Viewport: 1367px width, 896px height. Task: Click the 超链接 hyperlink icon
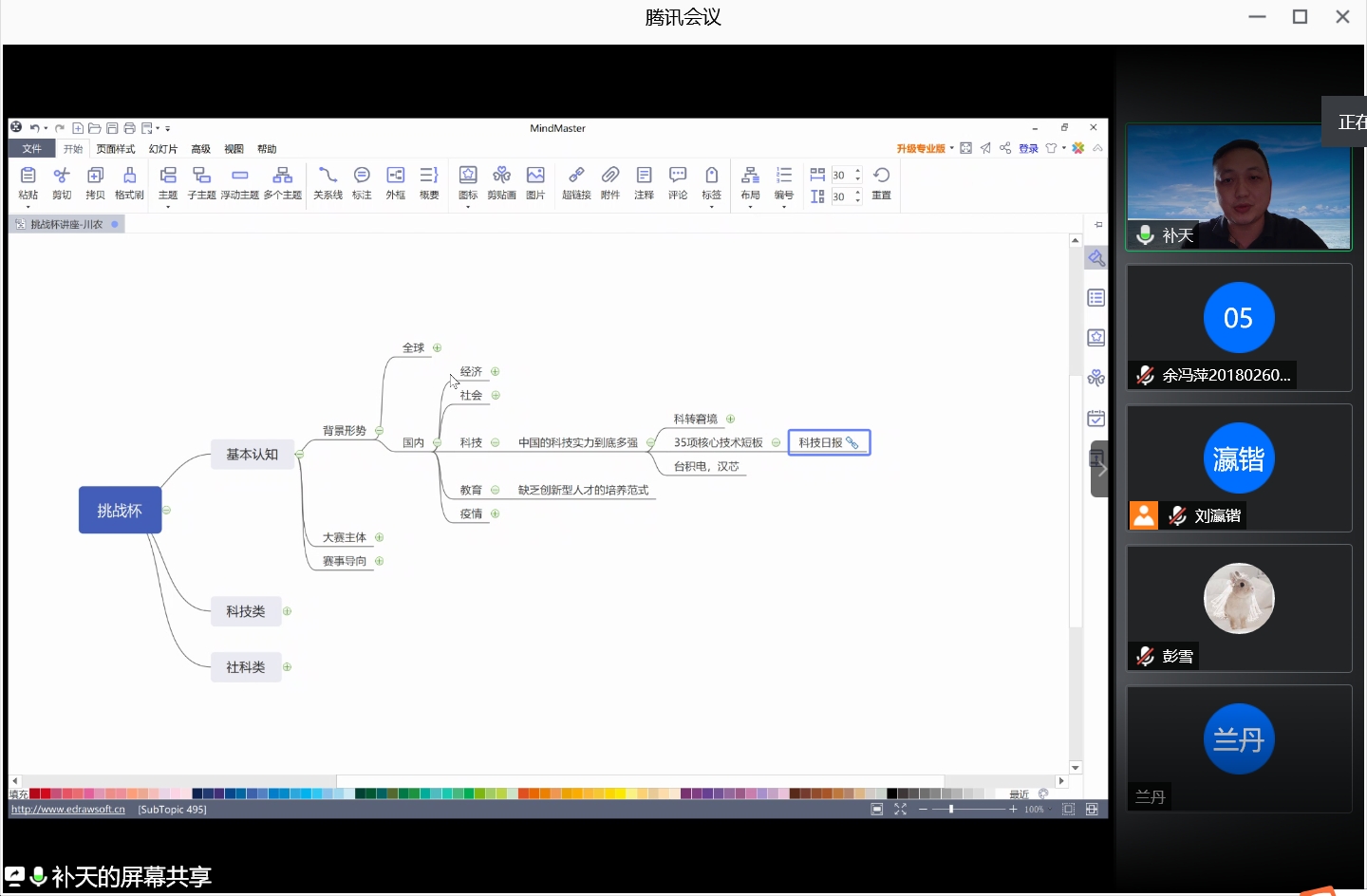[x=576, y=182]
